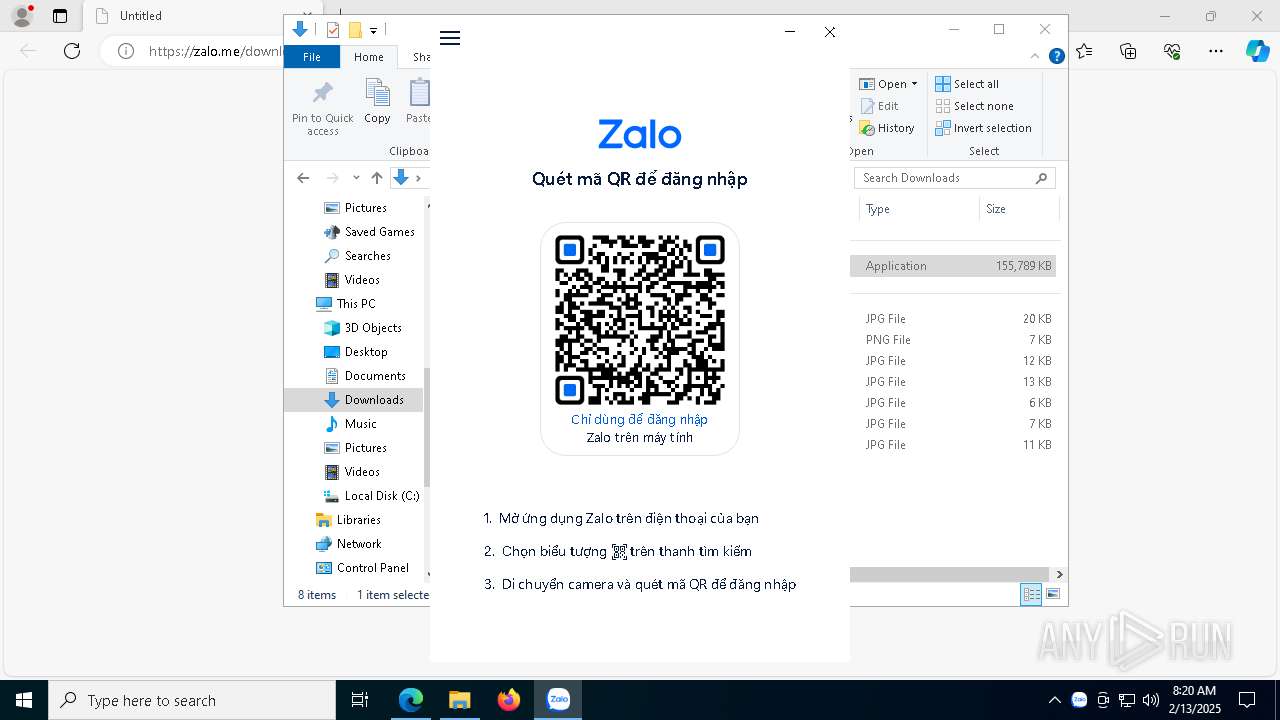Scan the Zalo login QR code image
1280x720 pixels.
[640, 320]
